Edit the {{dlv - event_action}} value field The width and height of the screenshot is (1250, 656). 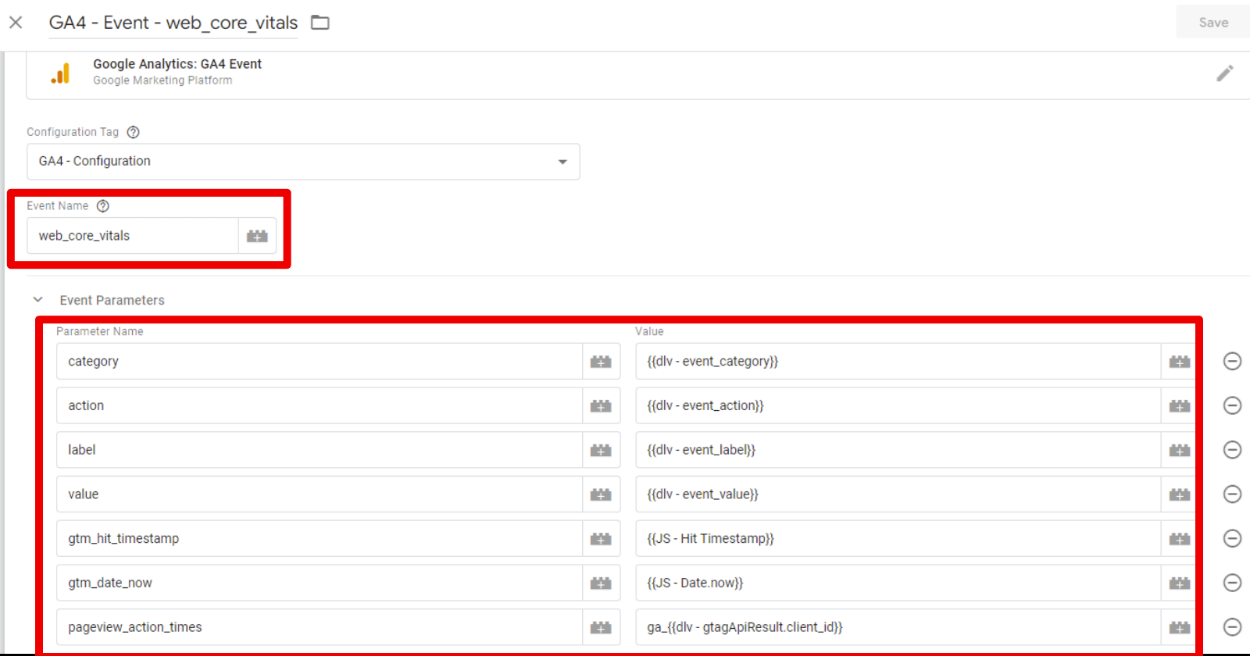pyautogui.click(x=898, y=405)
